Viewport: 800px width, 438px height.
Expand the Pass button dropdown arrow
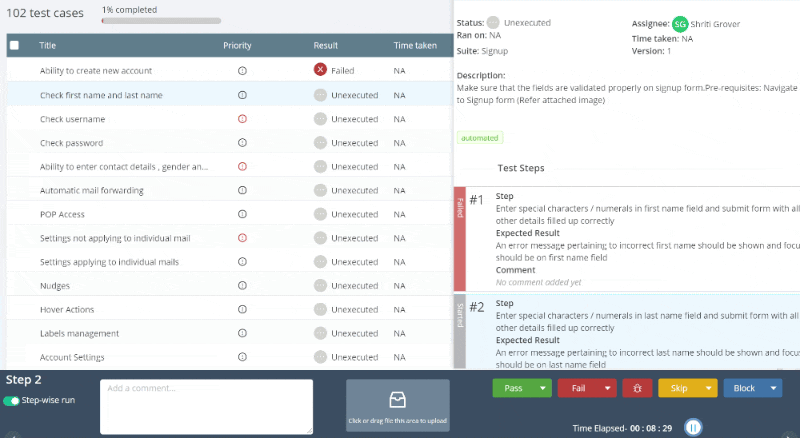click(x=542, y=388)
